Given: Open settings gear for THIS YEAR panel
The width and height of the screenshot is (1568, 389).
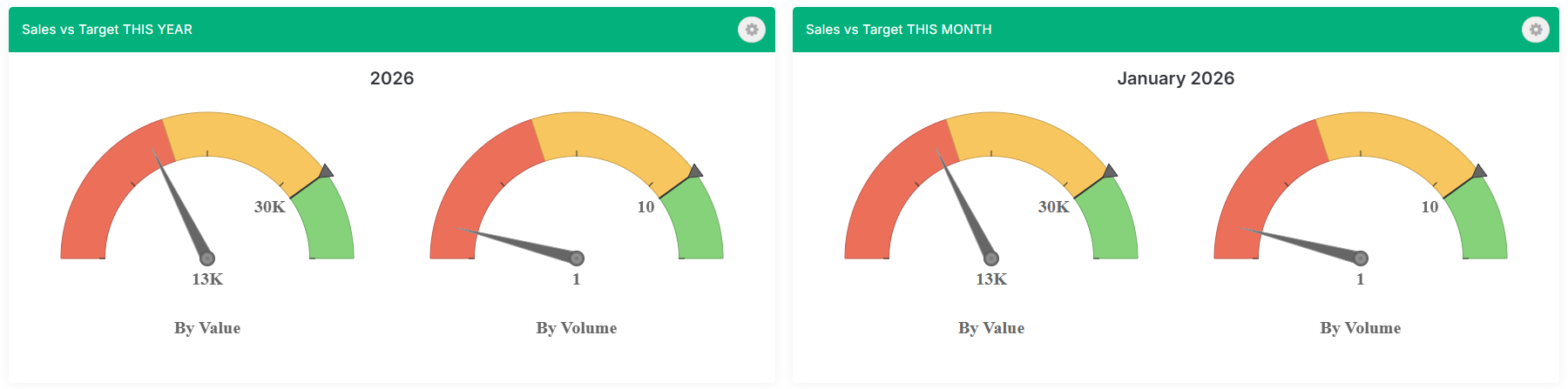Looking at the screenshot, I should tap(752, 30).
